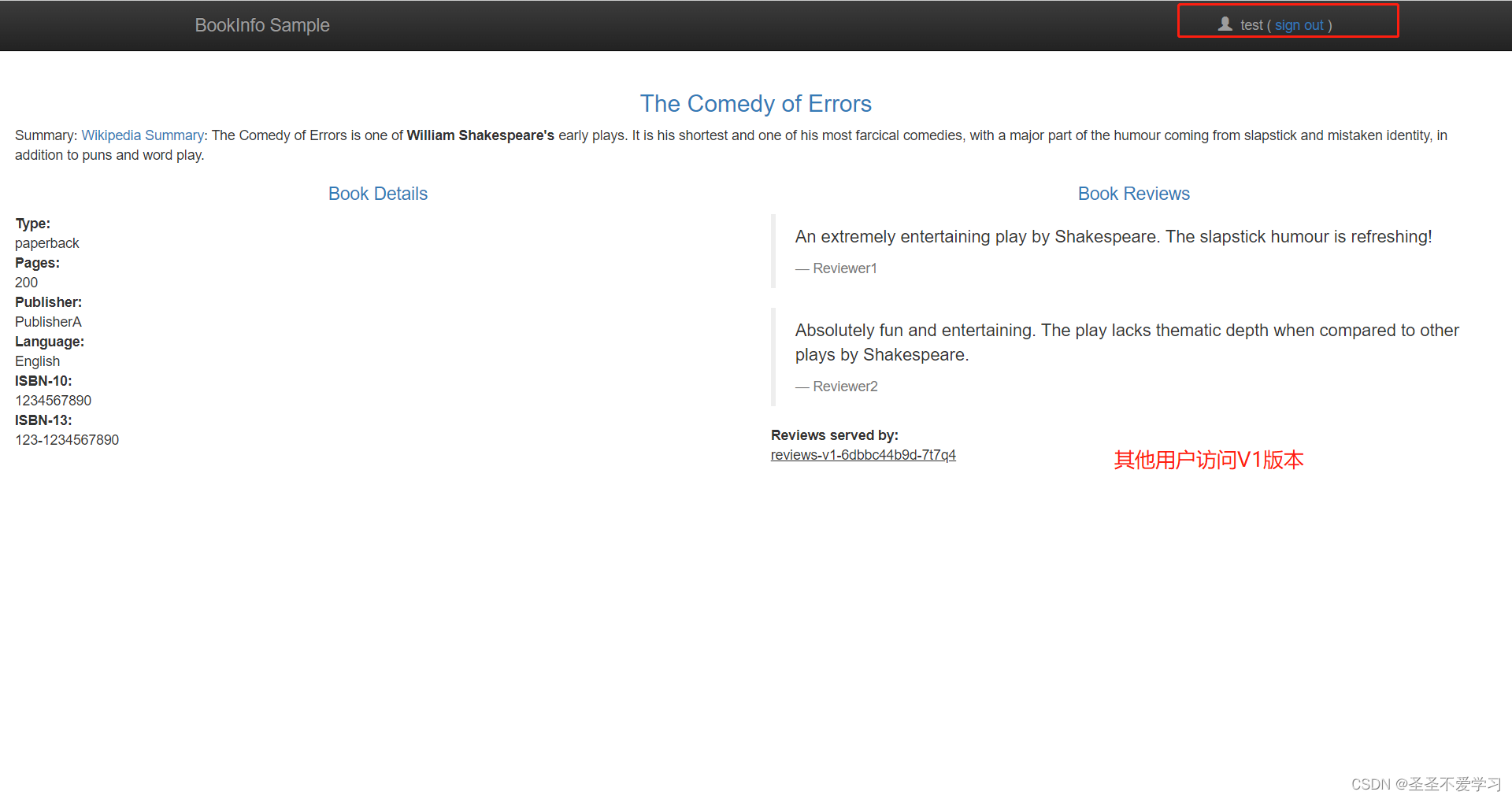
Task: Open the Wikipedia Summary link
Action: coord(143,135)
